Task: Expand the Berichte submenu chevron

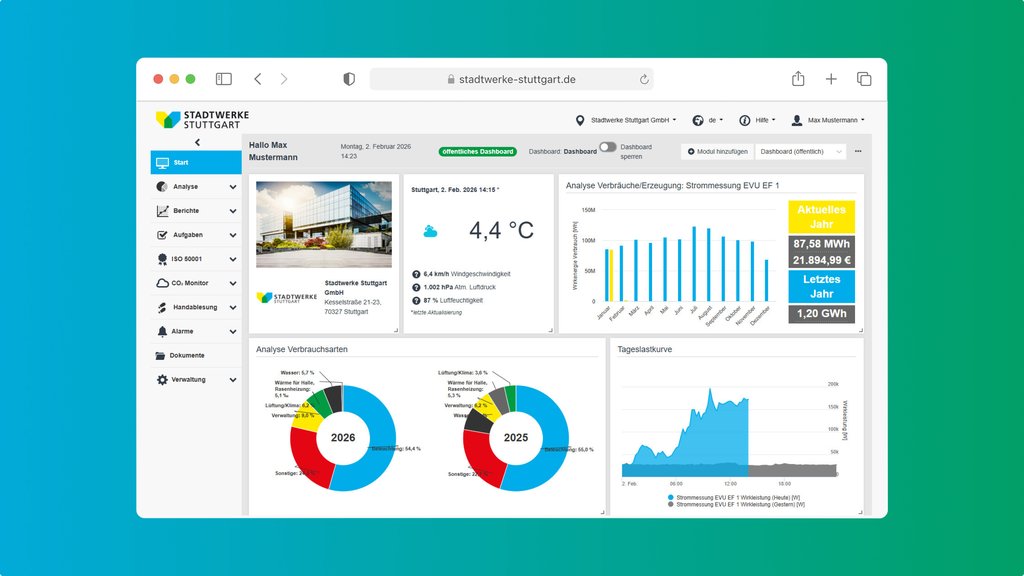Action: coord(232,211)
